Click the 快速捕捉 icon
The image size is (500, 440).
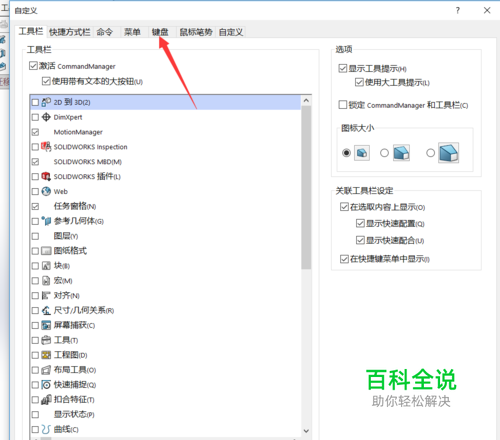point(46,385)
